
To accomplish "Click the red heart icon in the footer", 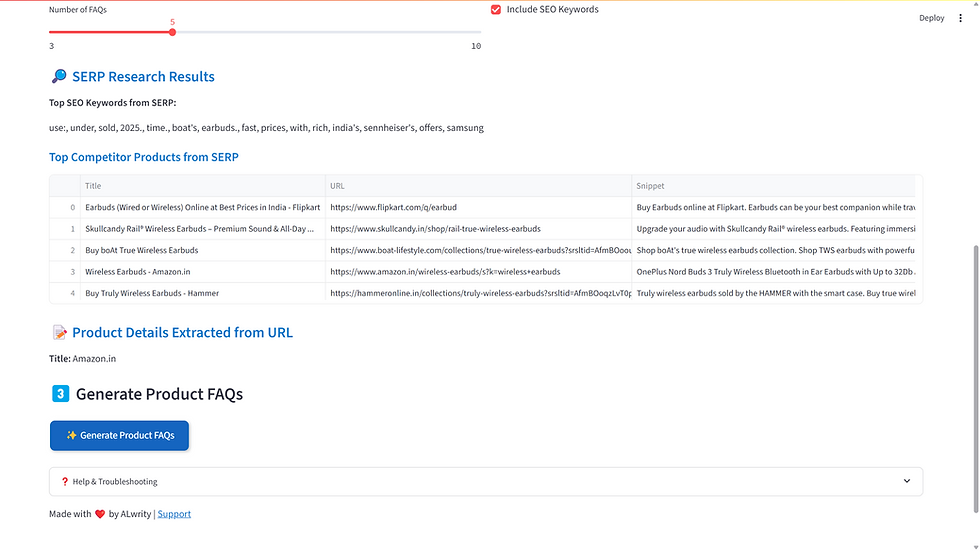I will coord(100,514).
